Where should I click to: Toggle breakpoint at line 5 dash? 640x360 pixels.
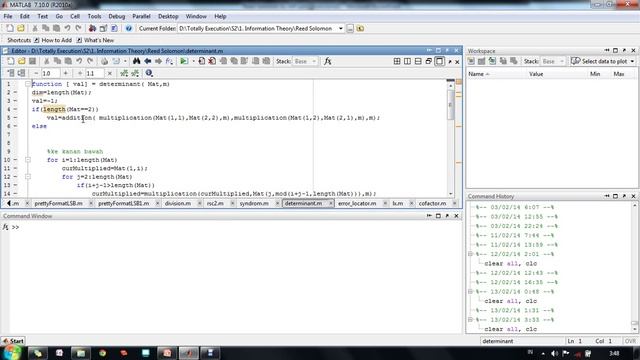tap(16, 118)
